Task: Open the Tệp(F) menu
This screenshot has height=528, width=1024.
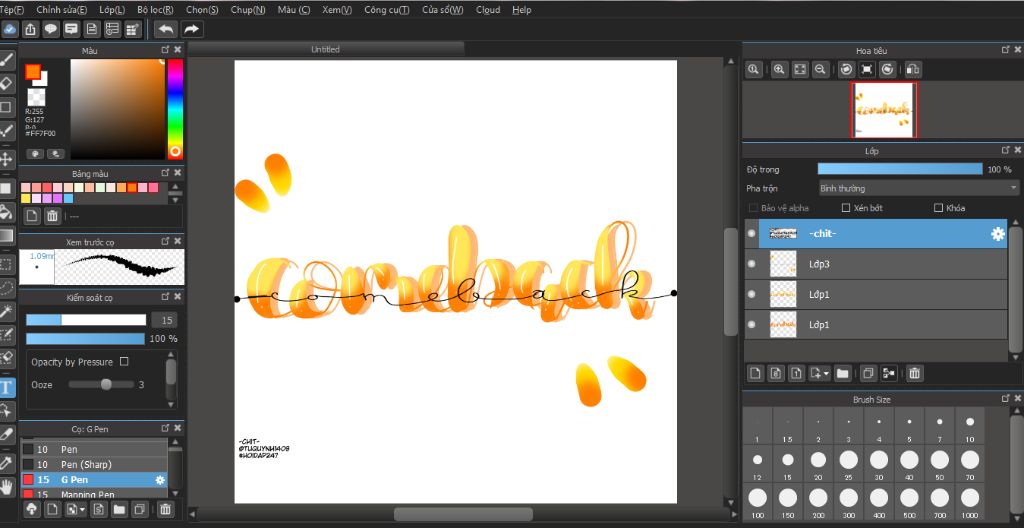Action: pos(12,10)
